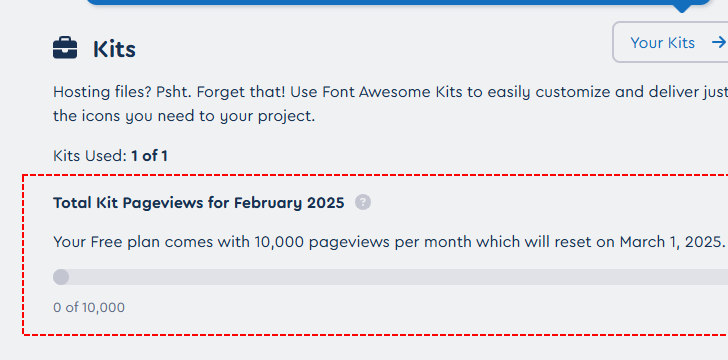Image resolution: width=728 pixels, height=360 pixels.
Task: Click the "Your Free plan comes with" sentence
Action: point(151,242)
